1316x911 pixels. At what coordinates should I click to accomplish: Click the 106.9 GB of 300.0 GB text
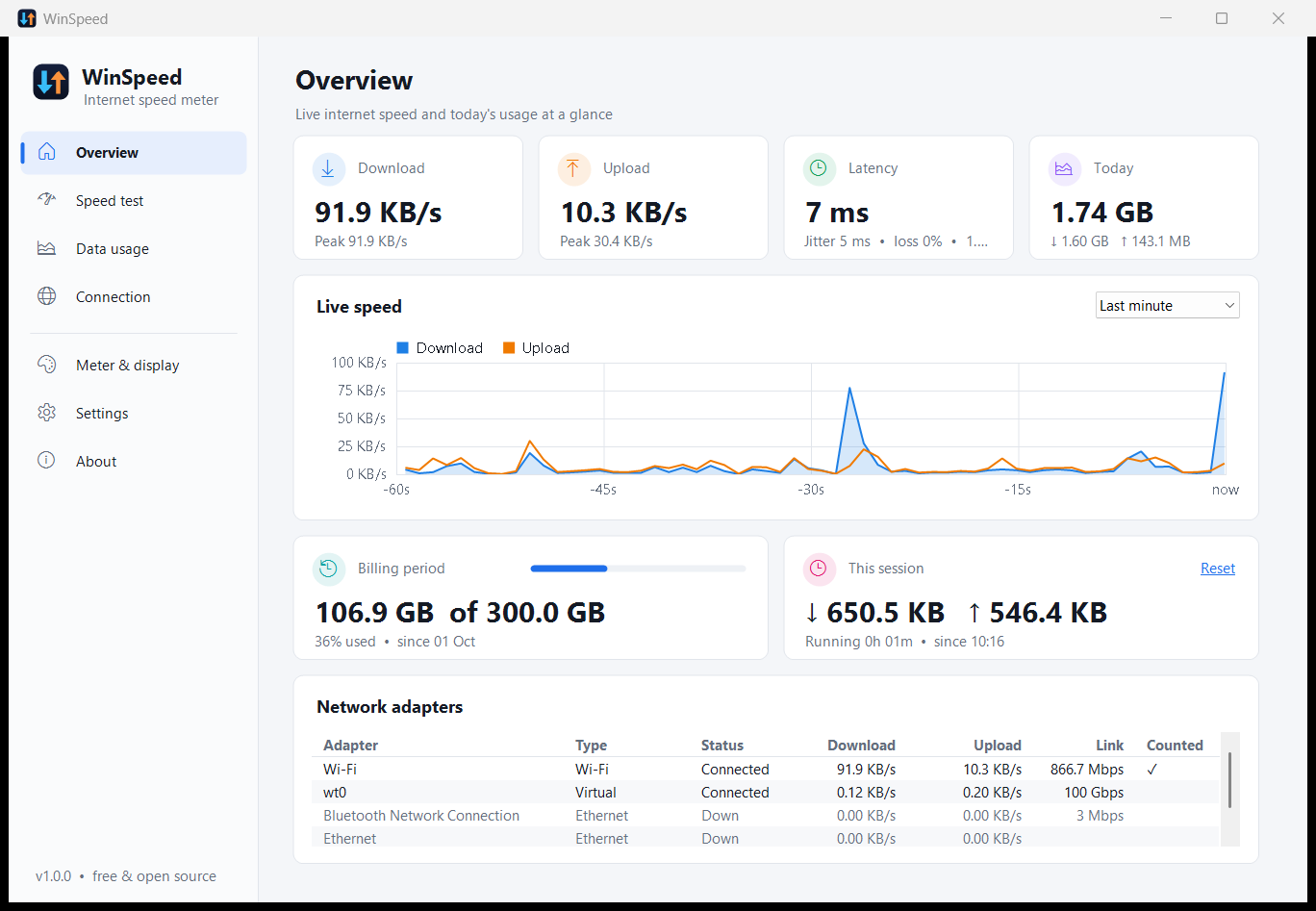click(x=461, y=613)
